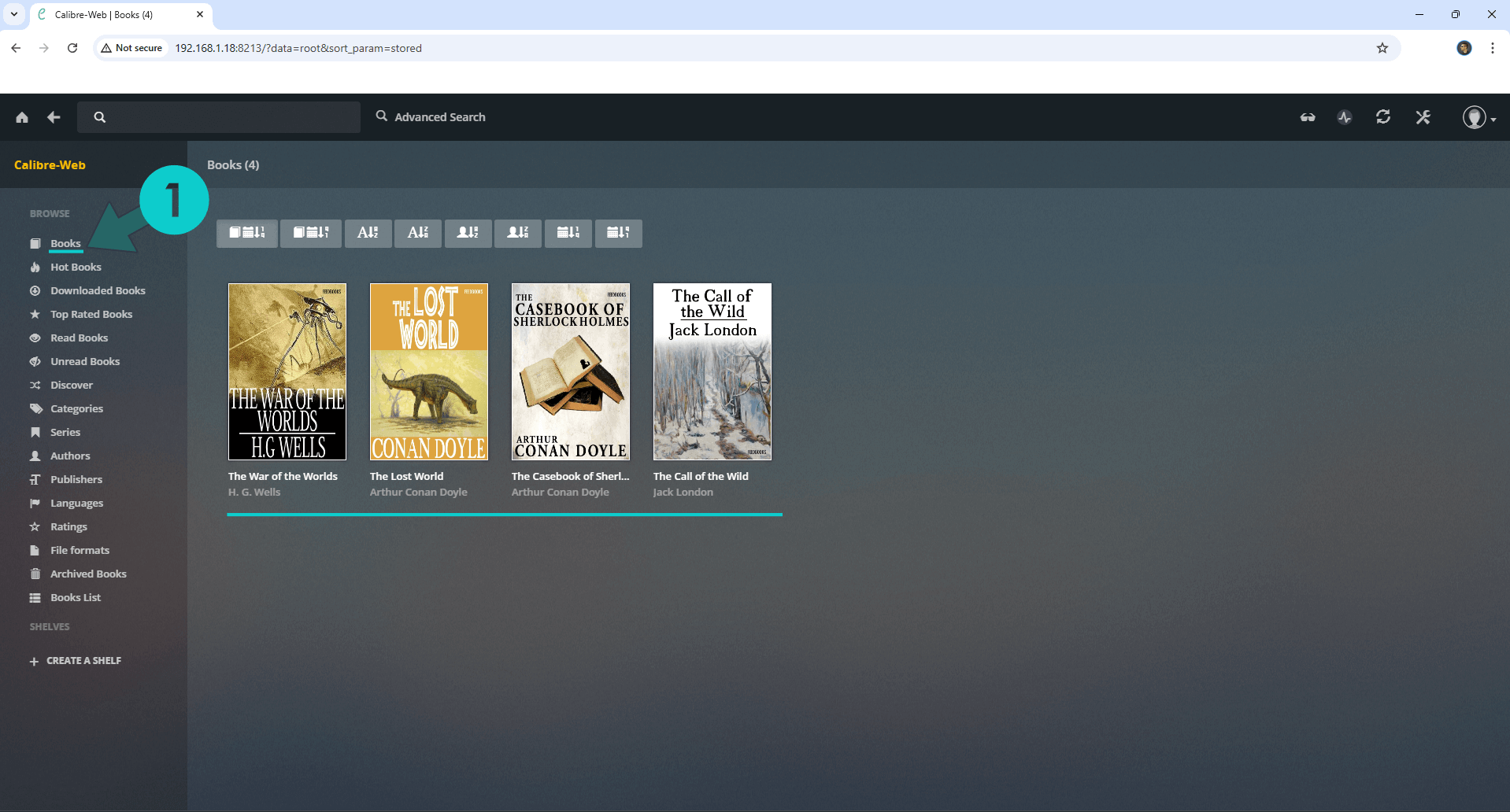Sort by book date descending

[311, 233]
